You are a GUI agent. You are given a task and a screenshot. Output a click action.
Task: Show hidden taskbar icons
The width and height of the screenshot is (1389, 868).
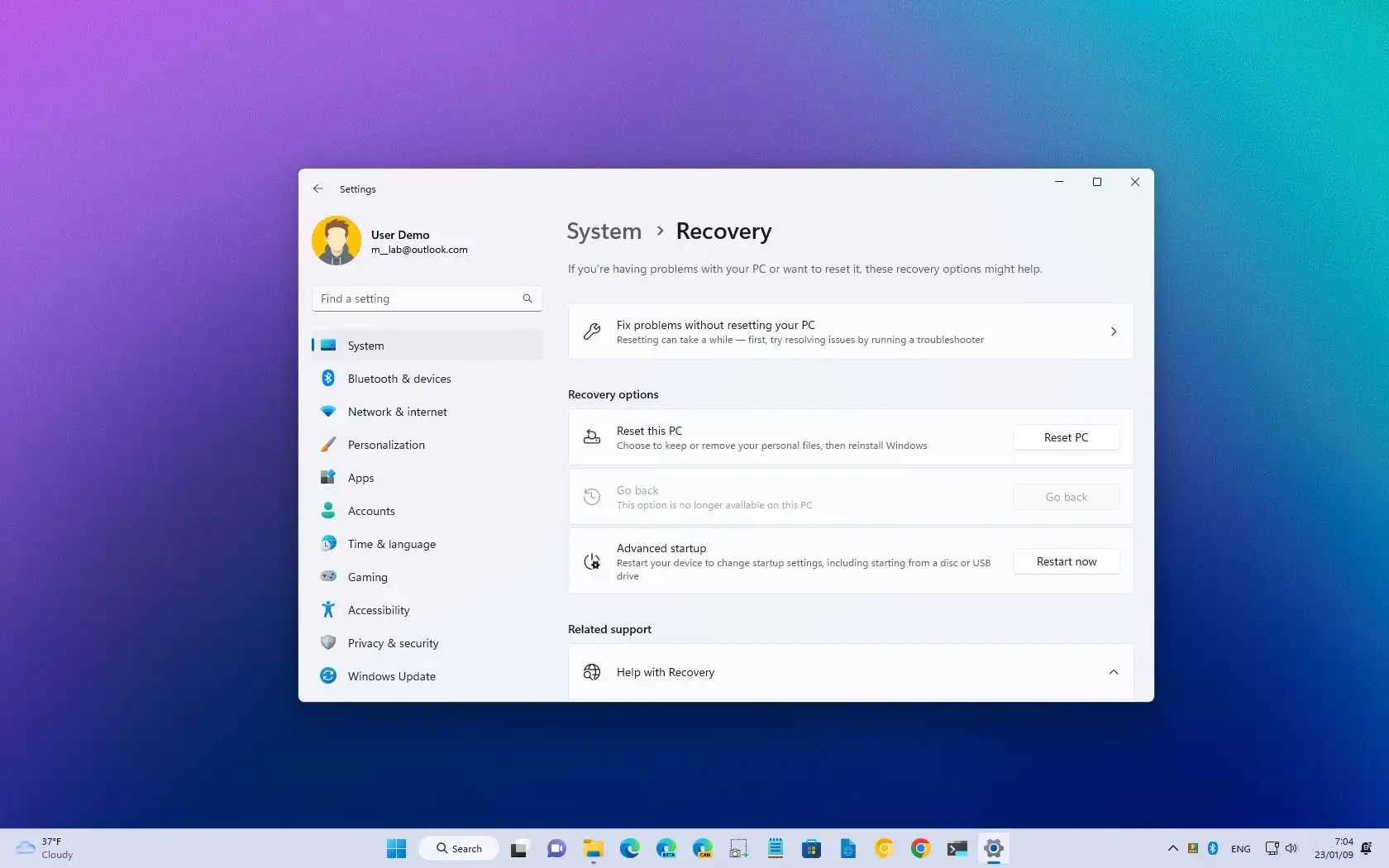(1172, 848)
